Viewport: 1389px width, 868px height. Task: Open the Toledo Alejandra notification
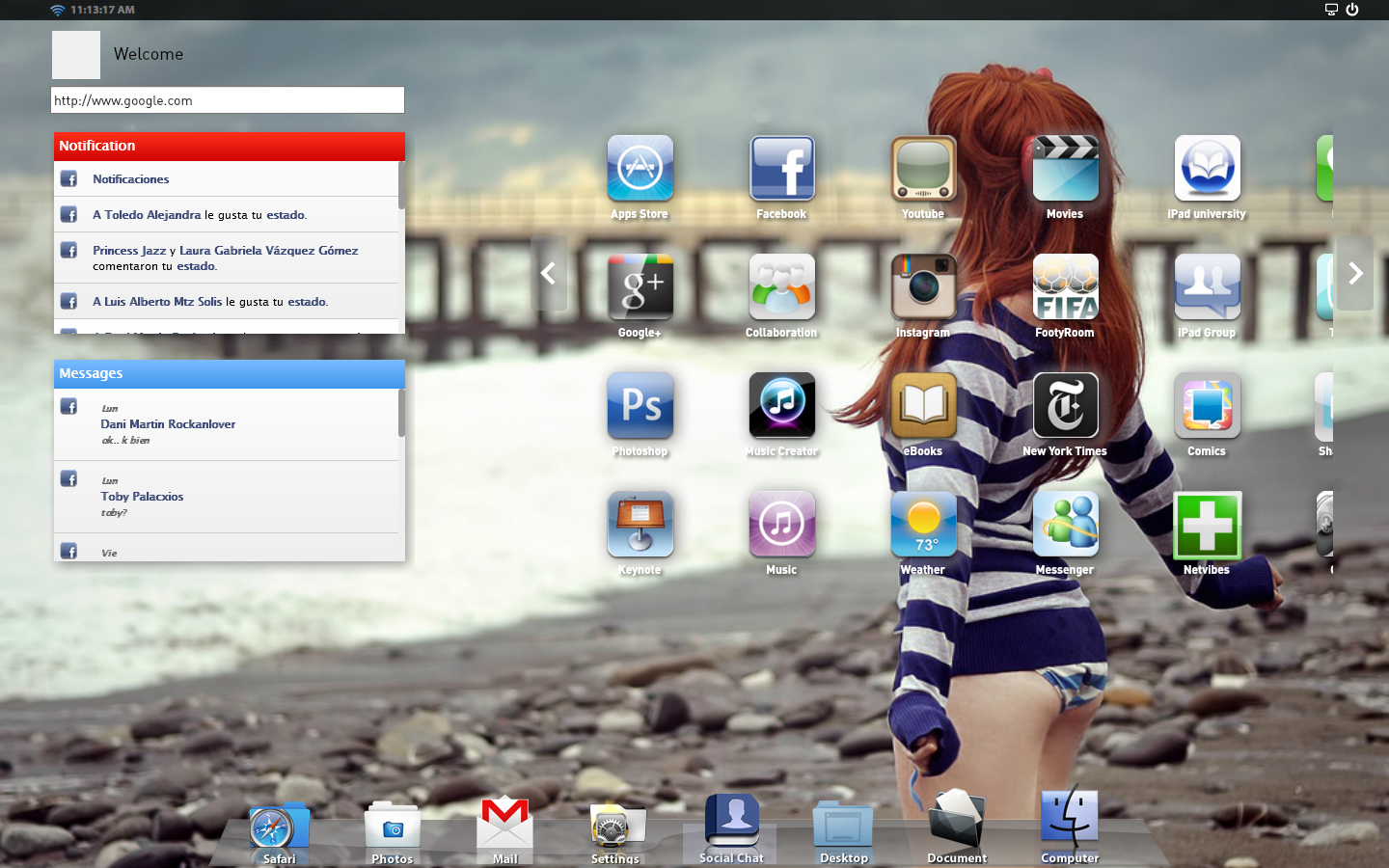point(227,215)
